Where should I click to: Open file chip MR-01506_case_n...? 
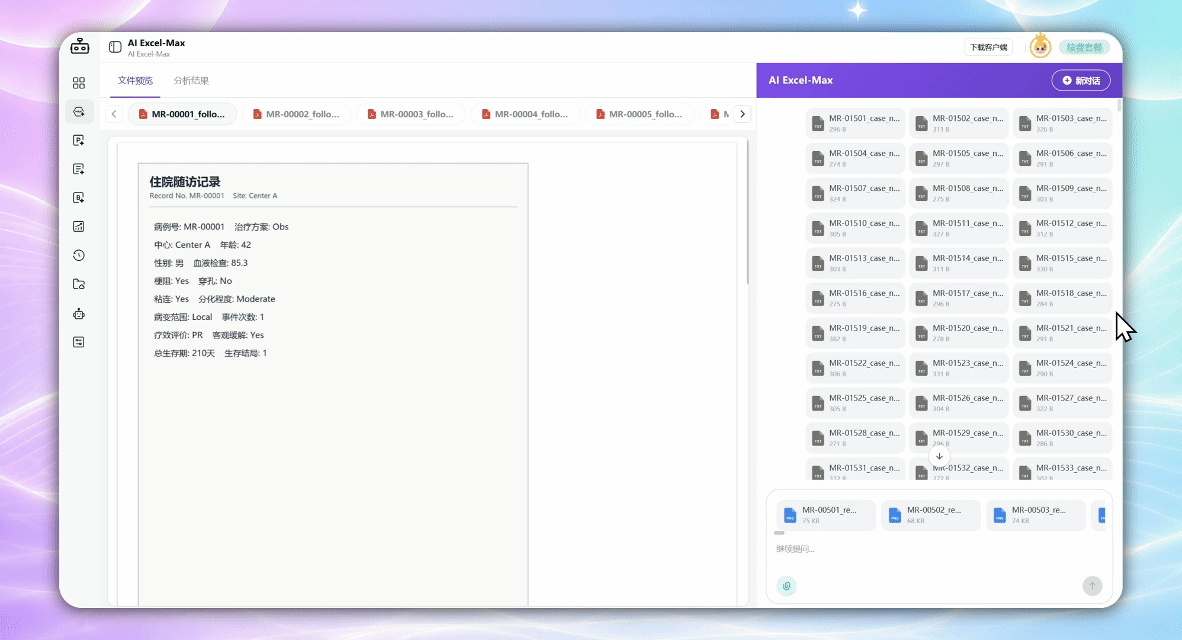[x=1061, y=158]
